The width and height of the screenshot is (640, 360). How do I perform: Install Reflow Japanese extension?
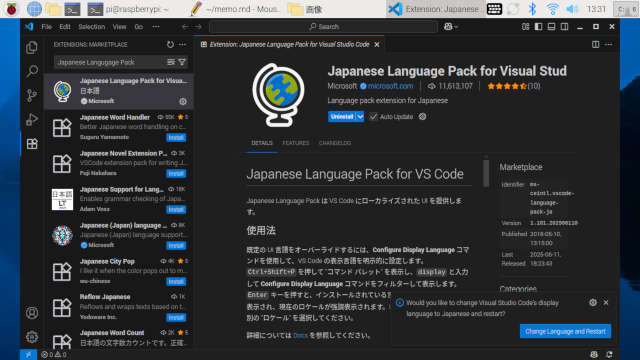click(x=176, y=318)
